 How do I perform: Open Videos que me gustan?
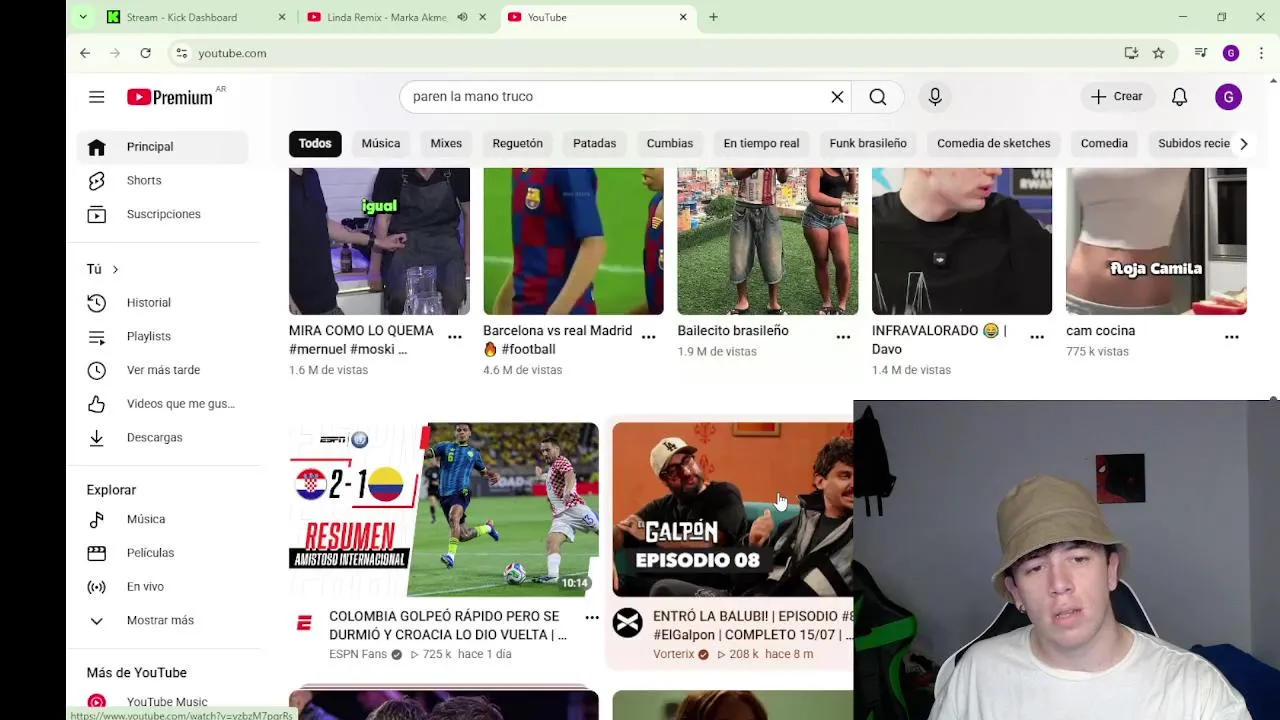[162, 404]
